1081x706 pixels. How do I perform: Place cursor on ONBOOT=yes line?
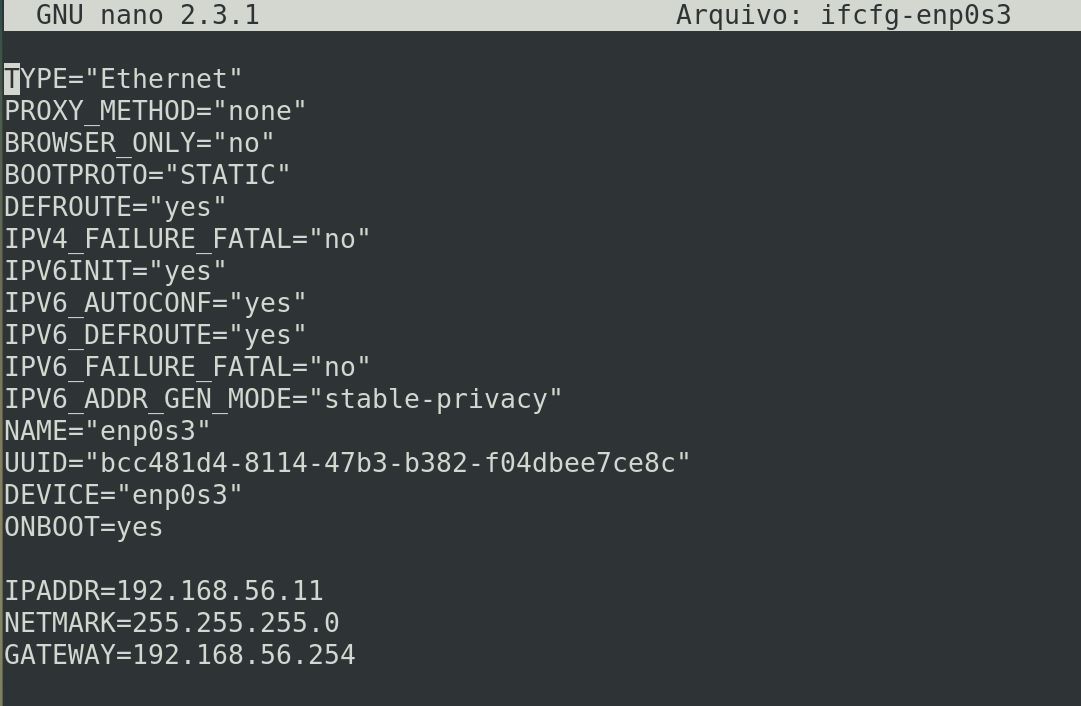83,527
